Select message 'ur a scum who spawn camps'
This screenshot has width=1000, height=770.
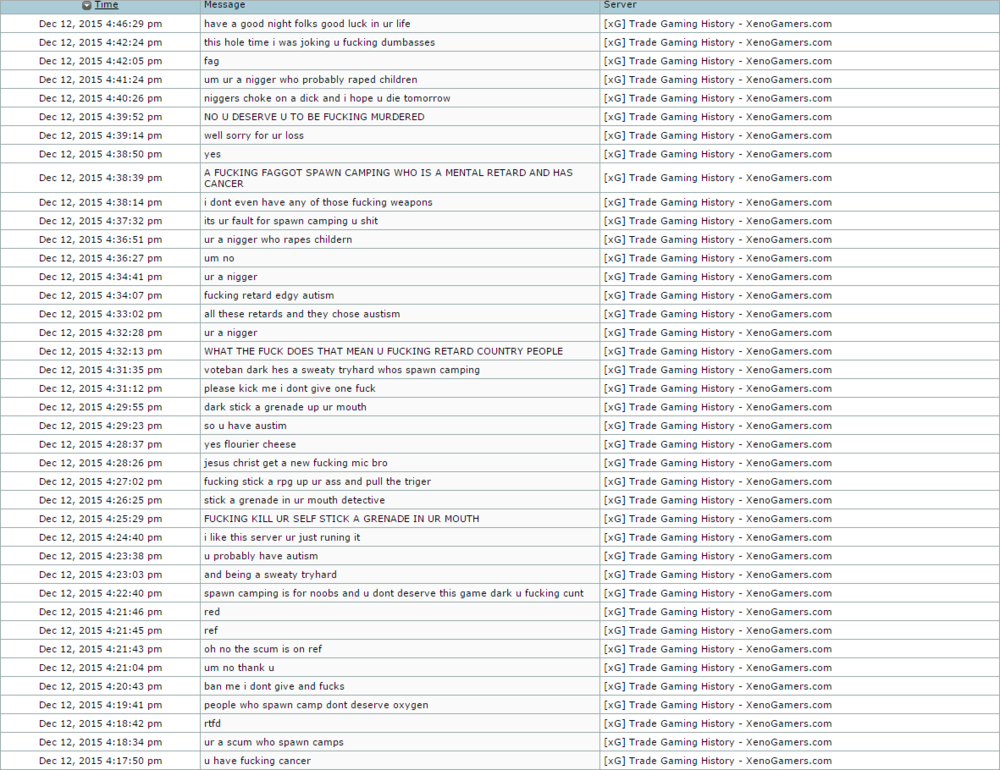(x=274, y=742)
